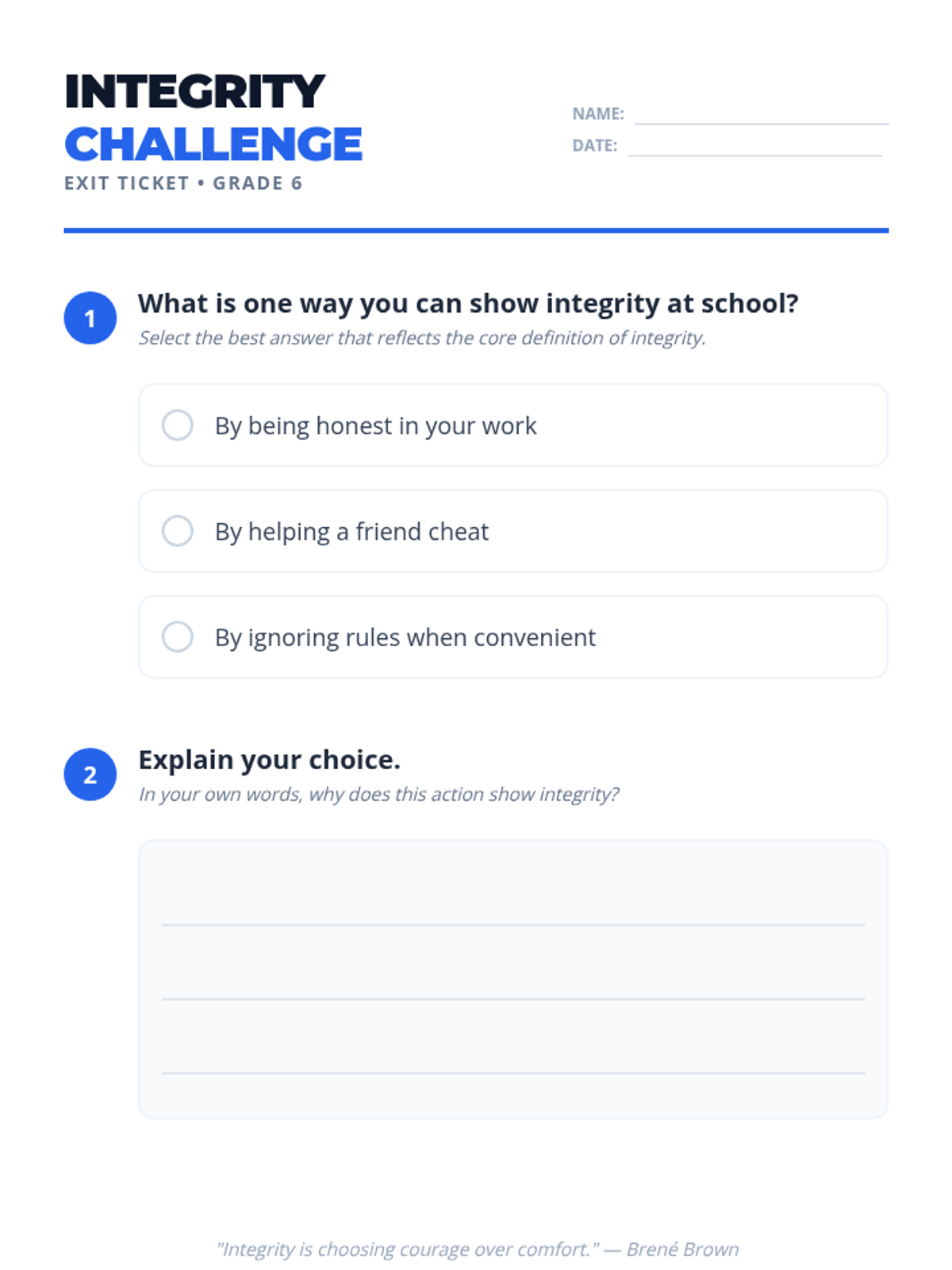Click the first writing line in explanation box
The image size is (952, 1270).
513,924
